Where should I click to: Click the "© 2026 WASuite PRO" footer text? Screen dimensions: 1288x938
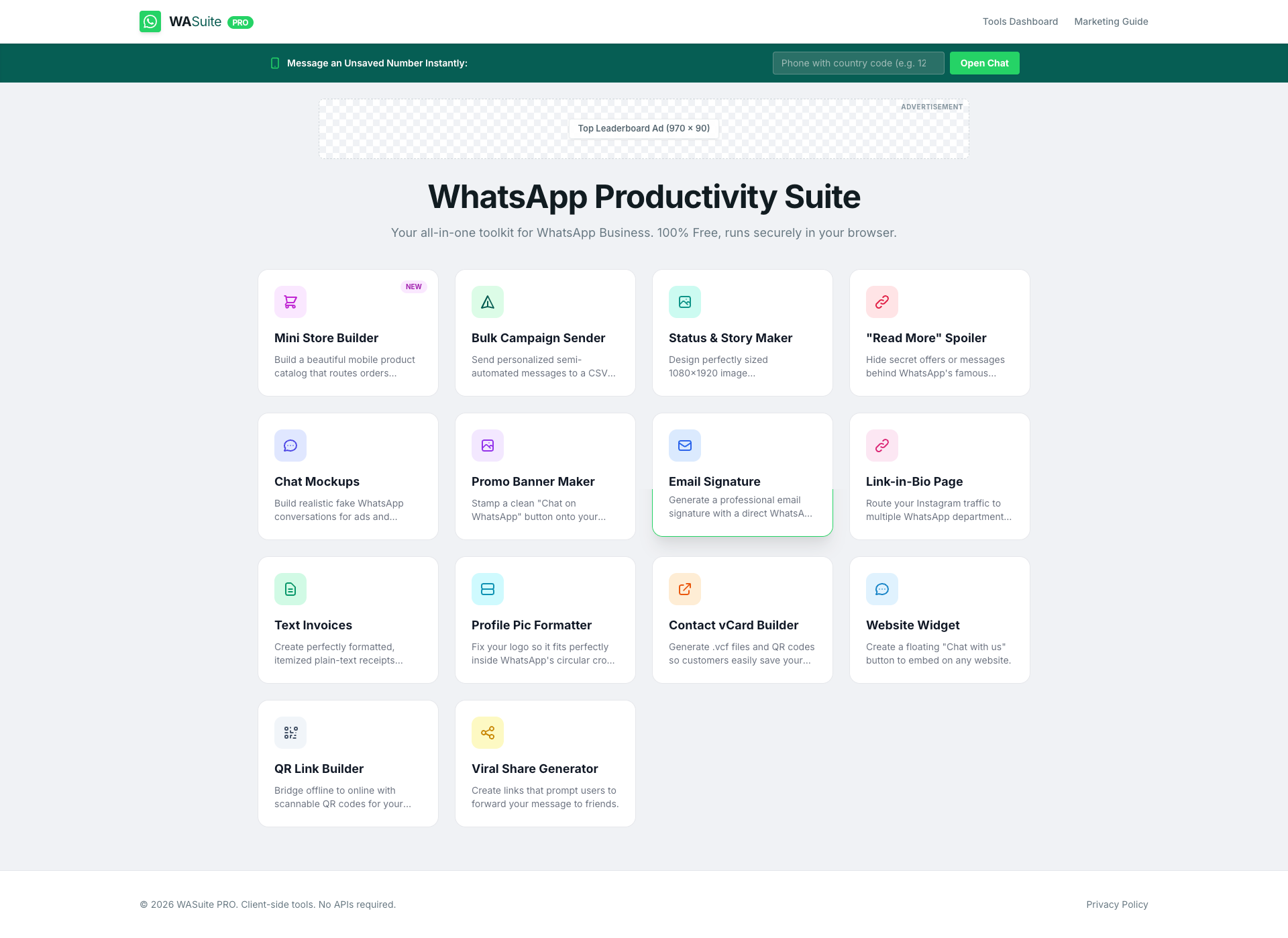click(268, 904)
